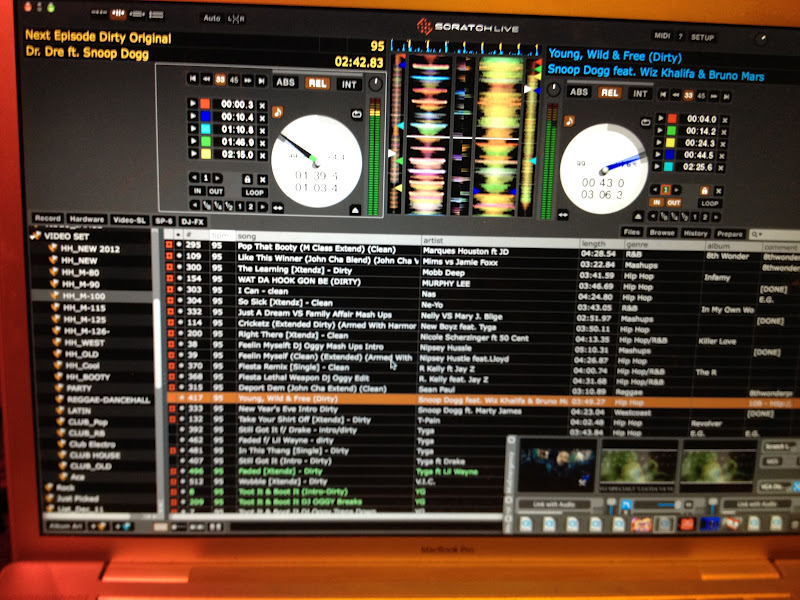
Task: Toggle LOOP on the right deck
Action: [x=709, y=203]
